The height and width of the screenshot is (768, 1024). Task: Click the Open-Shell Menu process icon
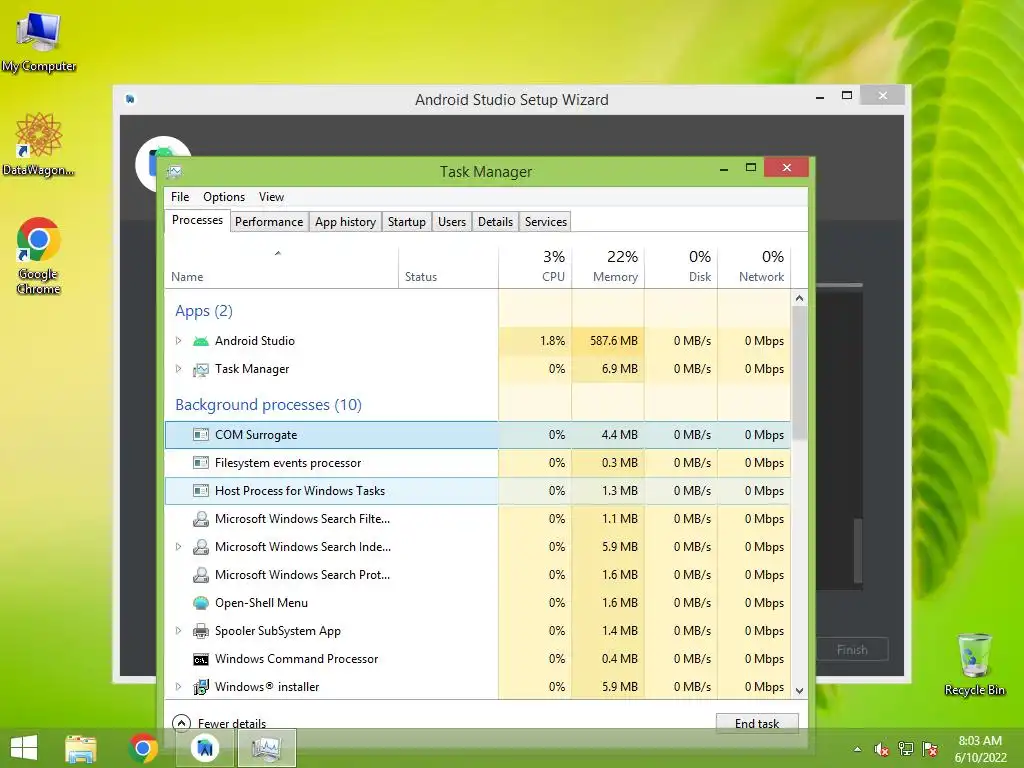coord(201,603)
